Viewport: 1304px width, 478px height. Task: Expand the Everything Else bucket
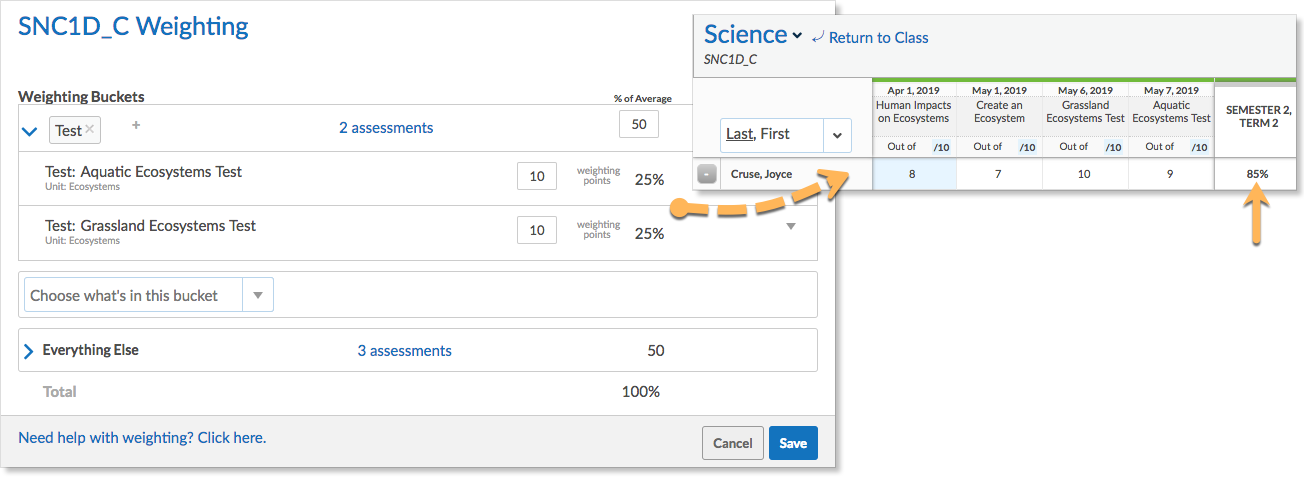point(28,351)
